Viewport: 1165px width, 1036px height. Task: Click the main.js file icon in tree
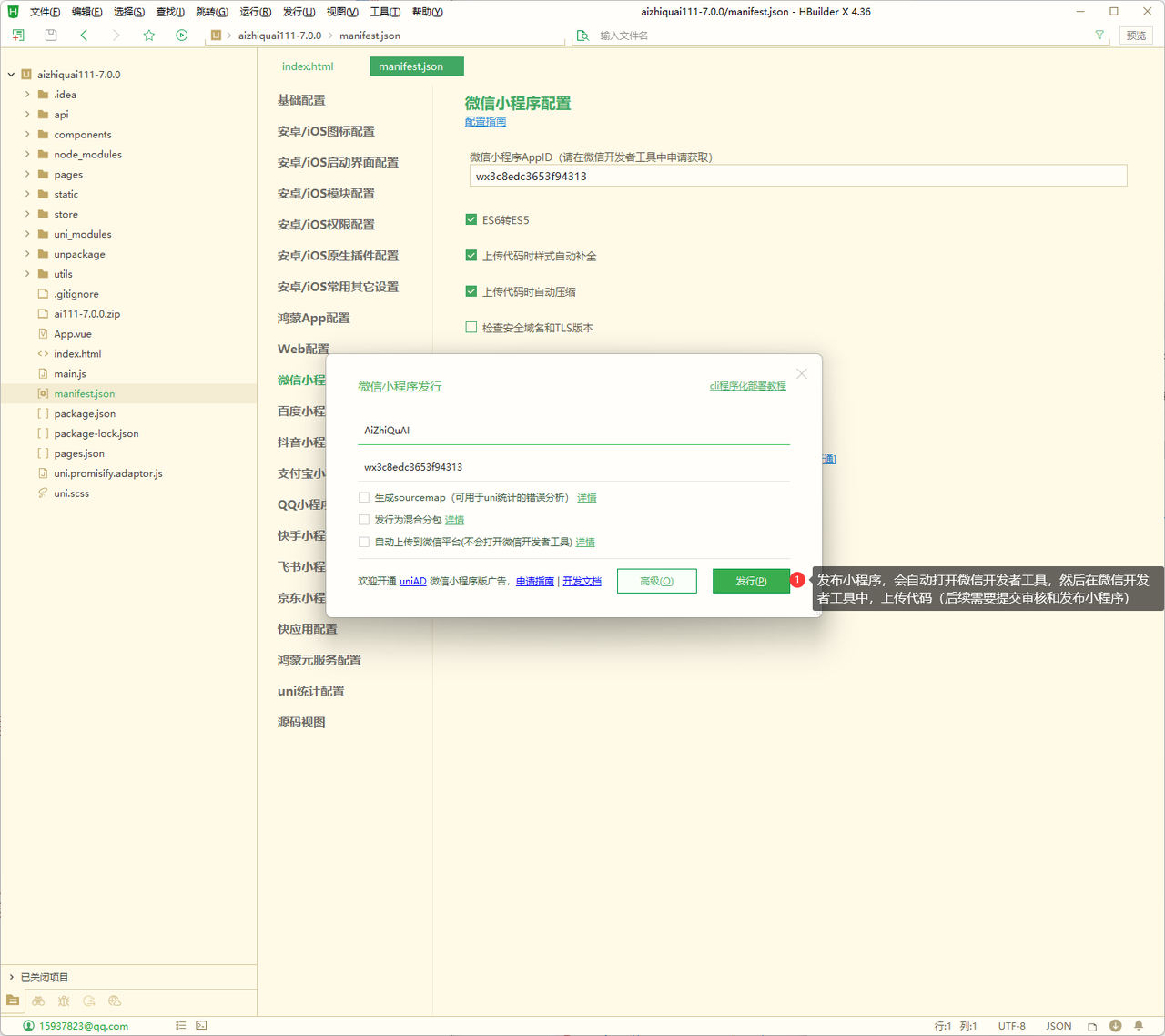click(x=43, y=374)
